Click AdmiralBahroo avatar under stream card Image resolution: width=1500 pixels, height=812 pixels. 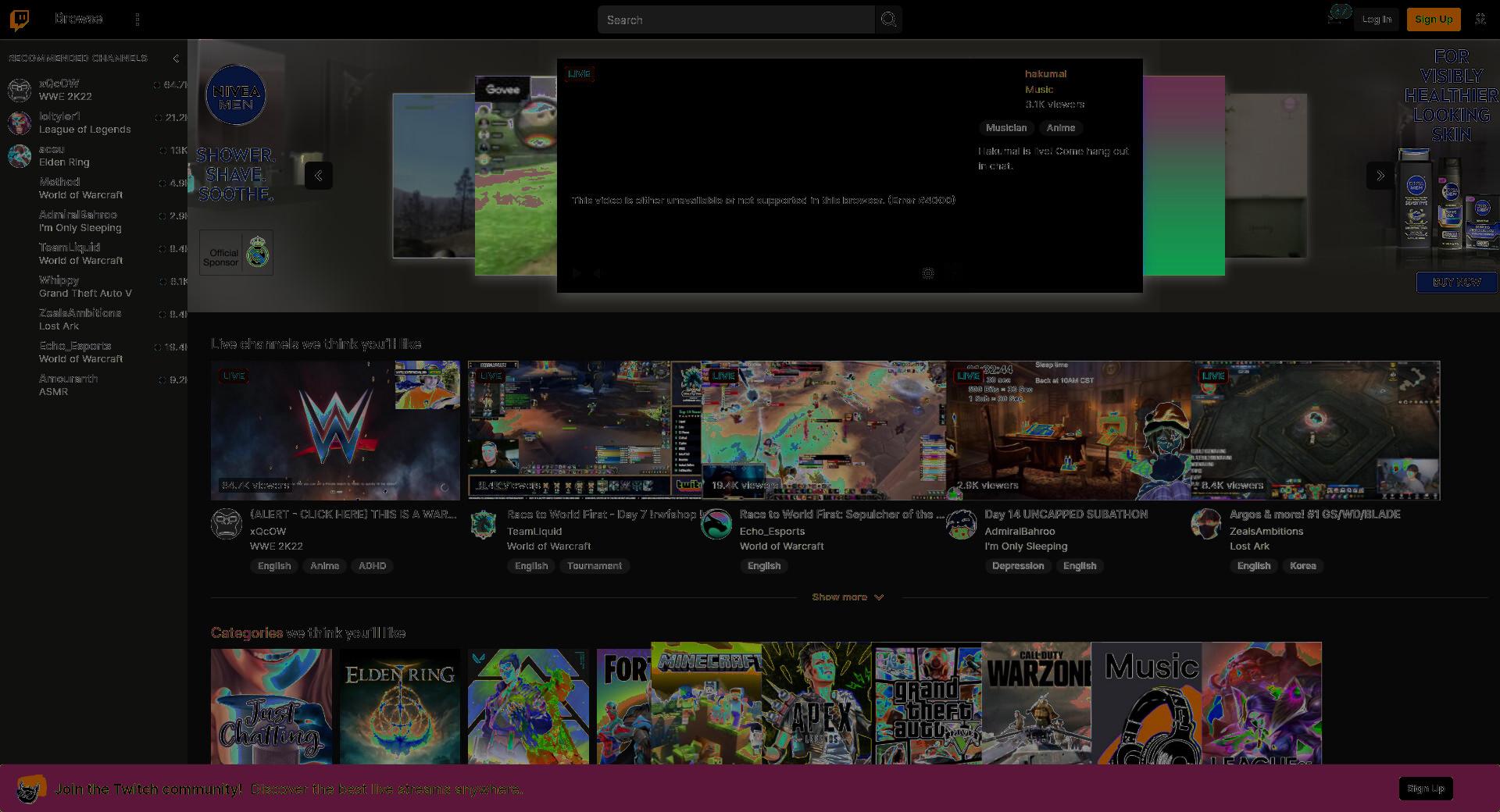pyautogui.click(x=962, y=524)
